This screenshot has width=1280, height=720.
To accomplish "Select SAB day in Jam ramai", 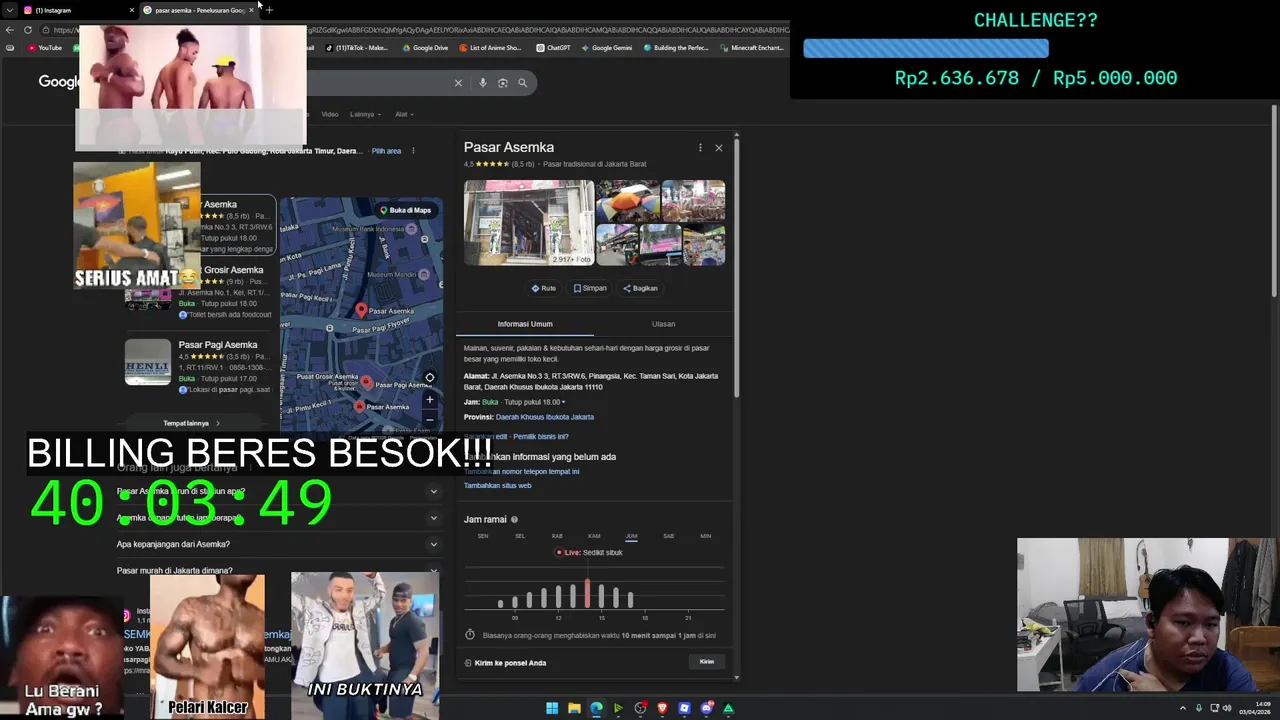I will (x=668, y=536).
